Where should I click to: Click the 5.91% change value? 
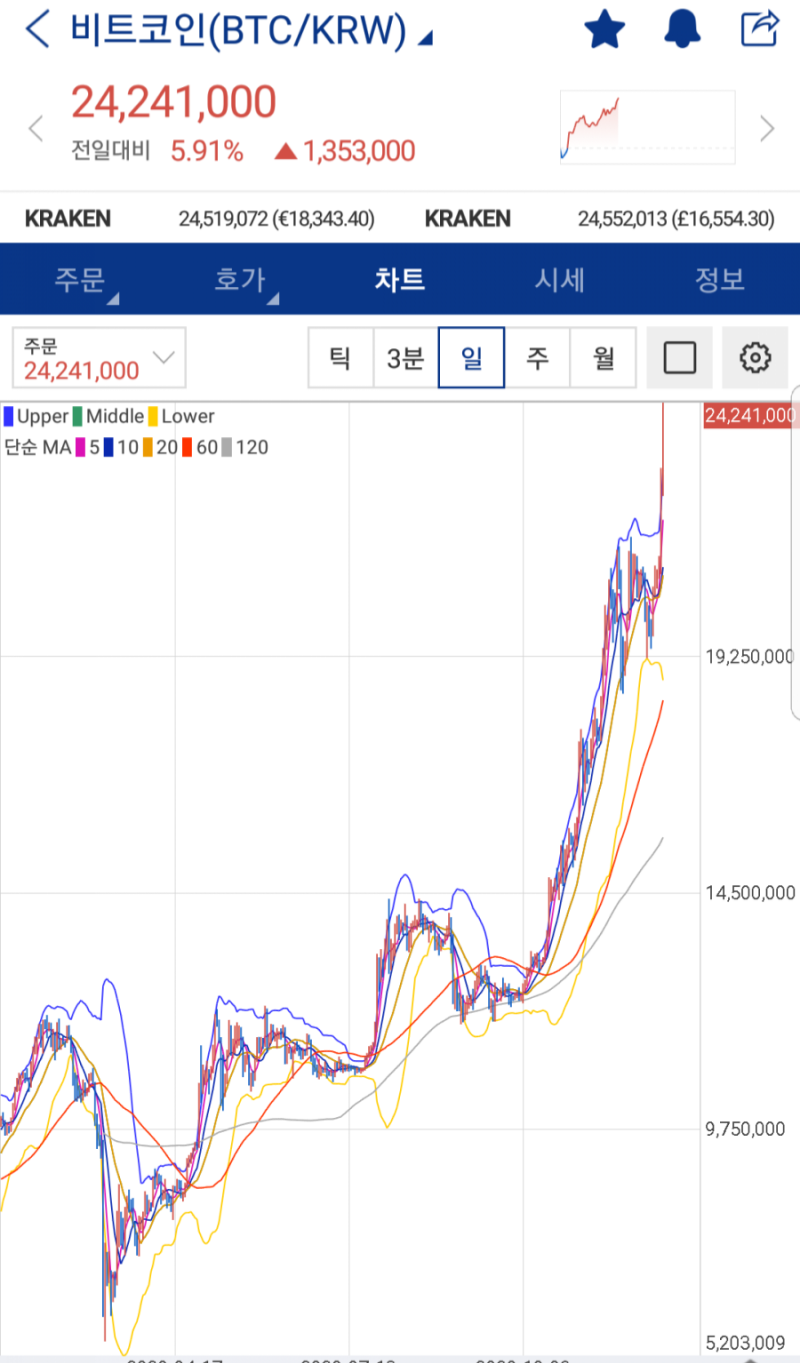coord(207,151)
